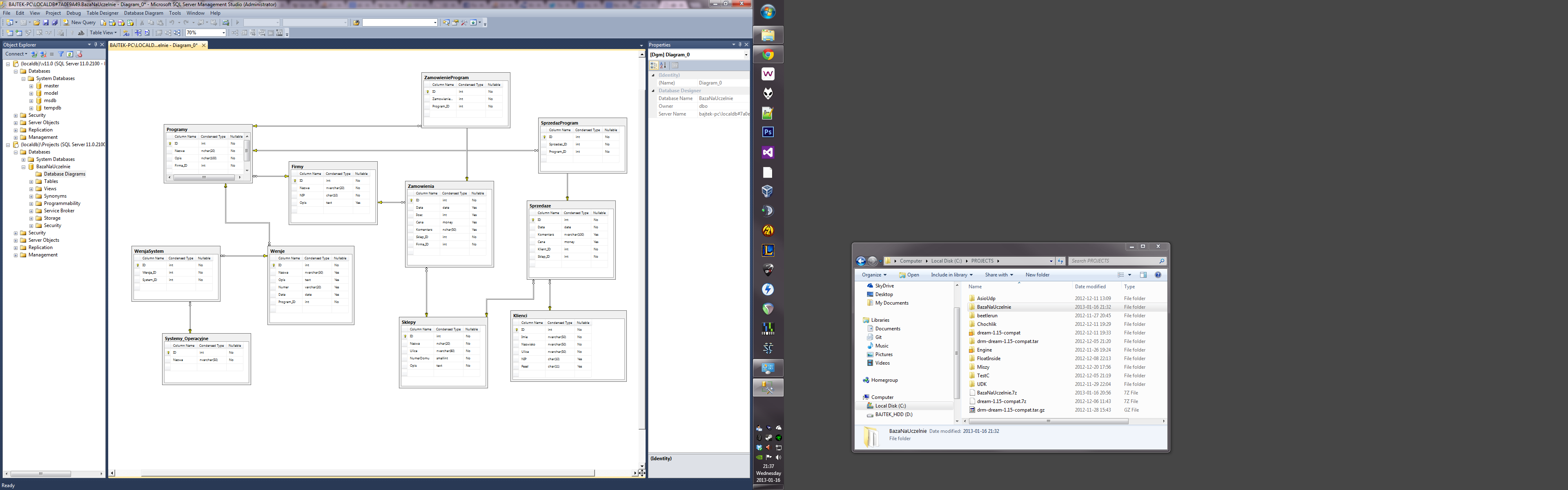Click Visual Studio icon in the taskbar
1568x490 pixels.
(768, 152)
